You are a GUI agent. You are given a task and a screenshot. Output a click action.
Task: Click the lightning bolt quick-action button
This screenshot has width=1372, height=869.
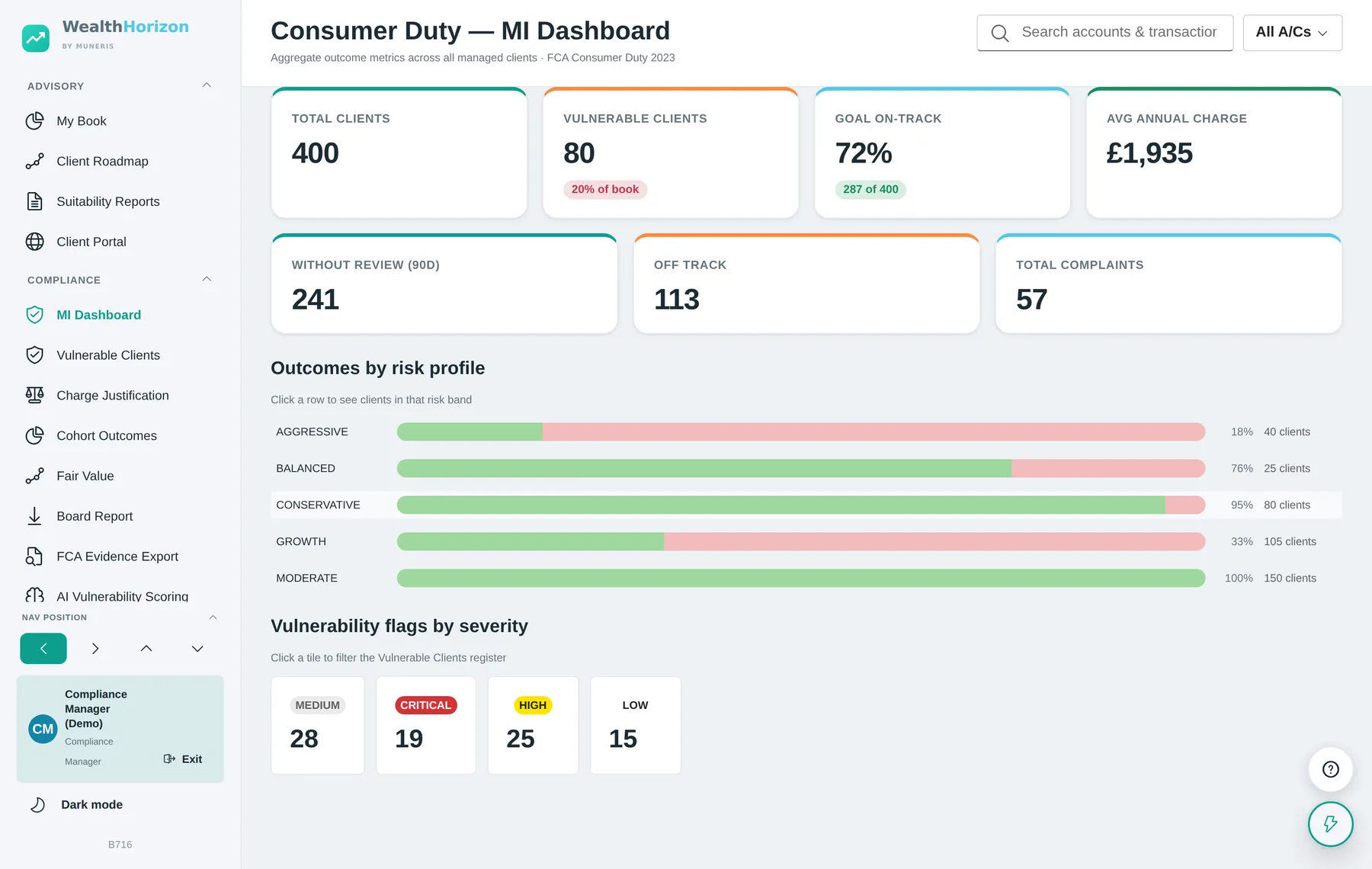tap(1330, 824)
